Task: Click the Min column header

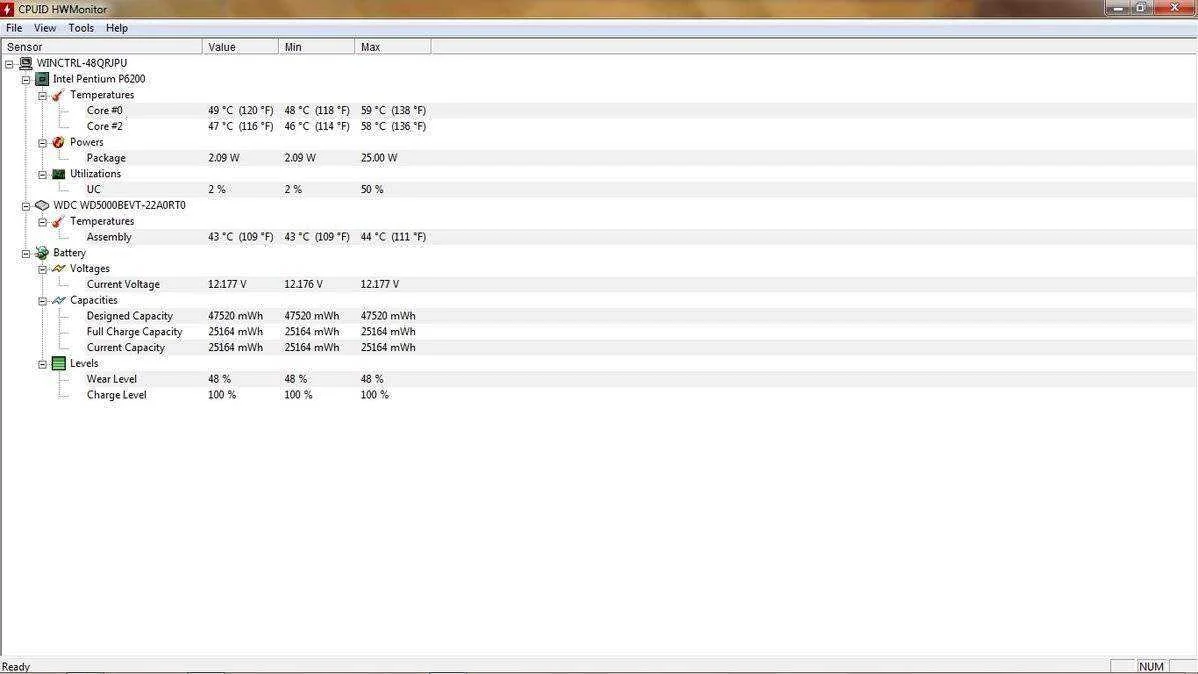Action: tap(317, 47)
